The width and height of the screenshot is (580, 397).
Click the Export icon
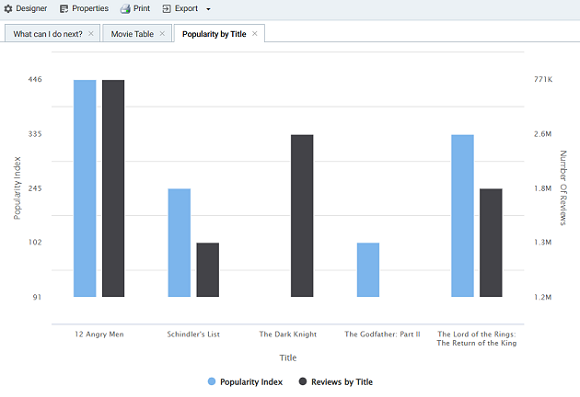tap(166, 9)
